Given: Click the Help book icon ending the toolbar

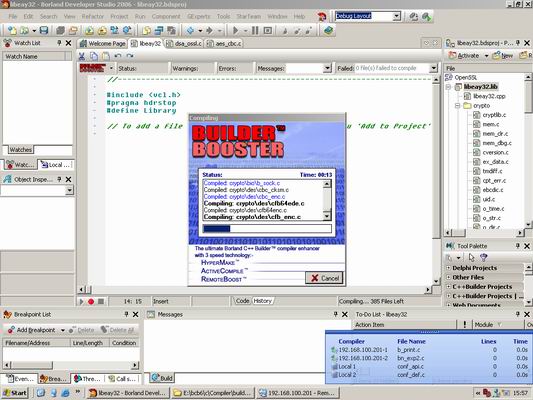Looking at the screenshot, I should point(328,30).
